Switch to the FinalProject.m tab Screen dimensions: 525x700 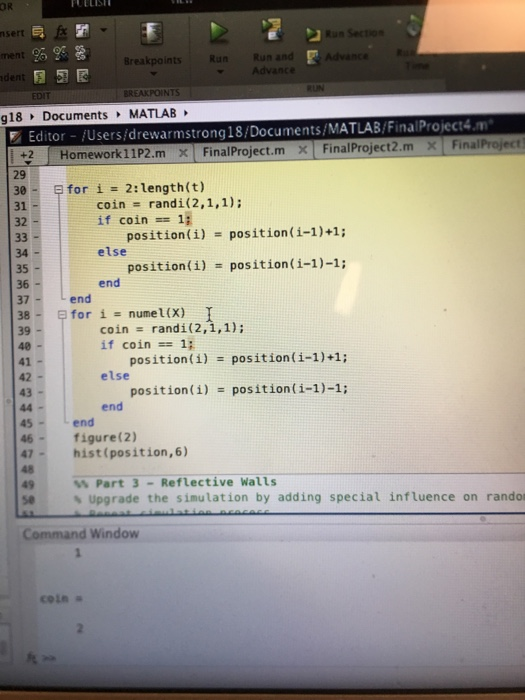(x=243, y=151)
